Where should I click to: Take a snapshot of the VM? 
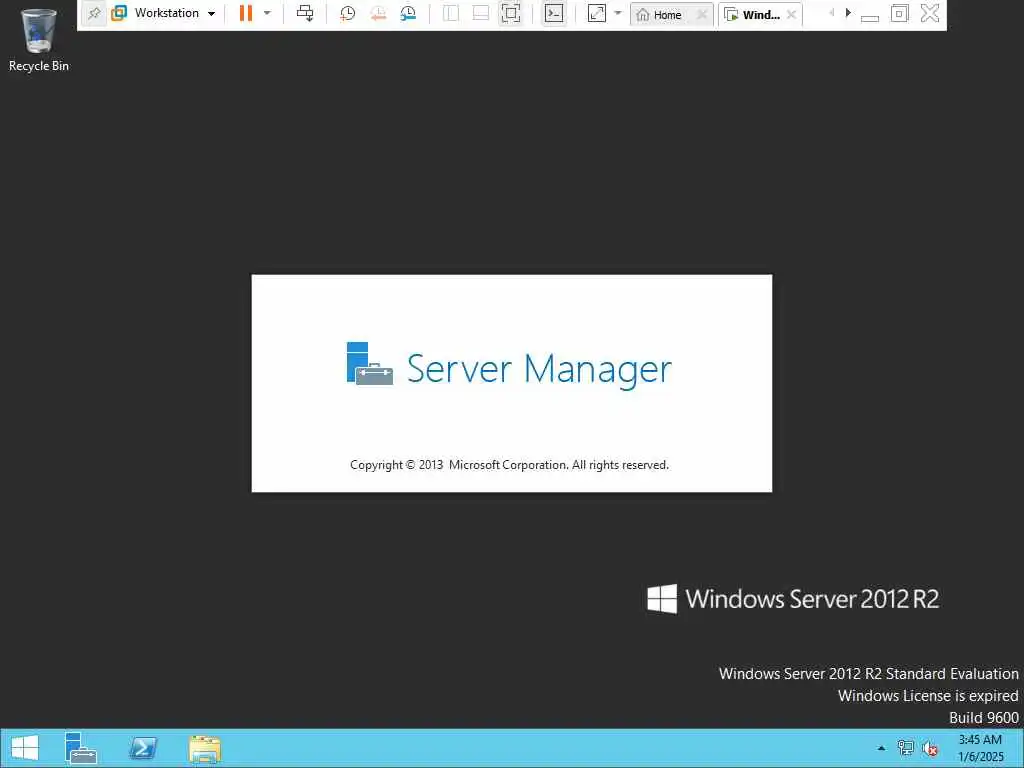pyautogui.click(x=347, y=13)
